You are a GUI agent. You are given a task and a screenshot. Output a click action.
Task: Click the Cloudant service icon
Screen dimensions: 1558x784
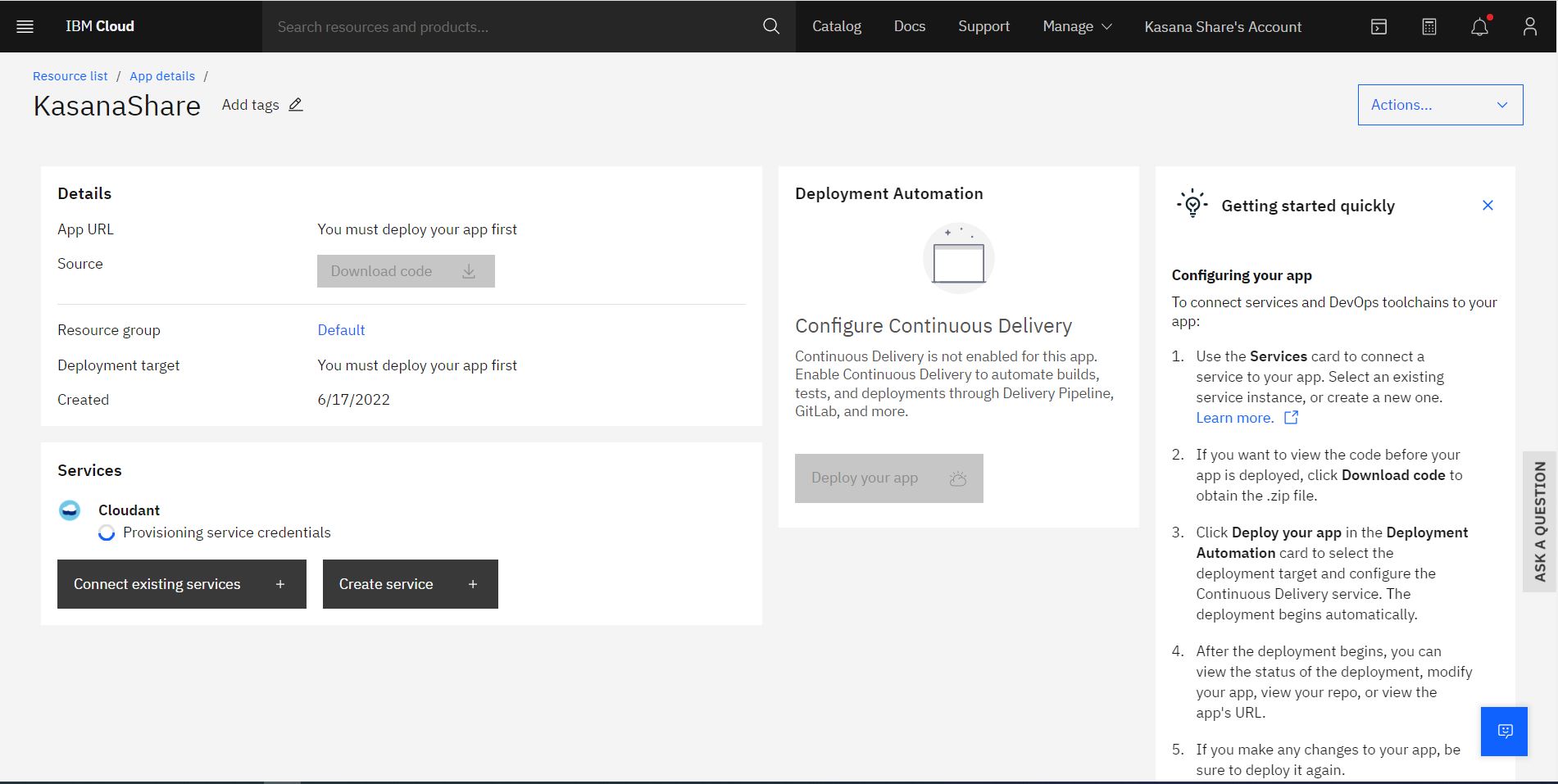coord(70,510)
